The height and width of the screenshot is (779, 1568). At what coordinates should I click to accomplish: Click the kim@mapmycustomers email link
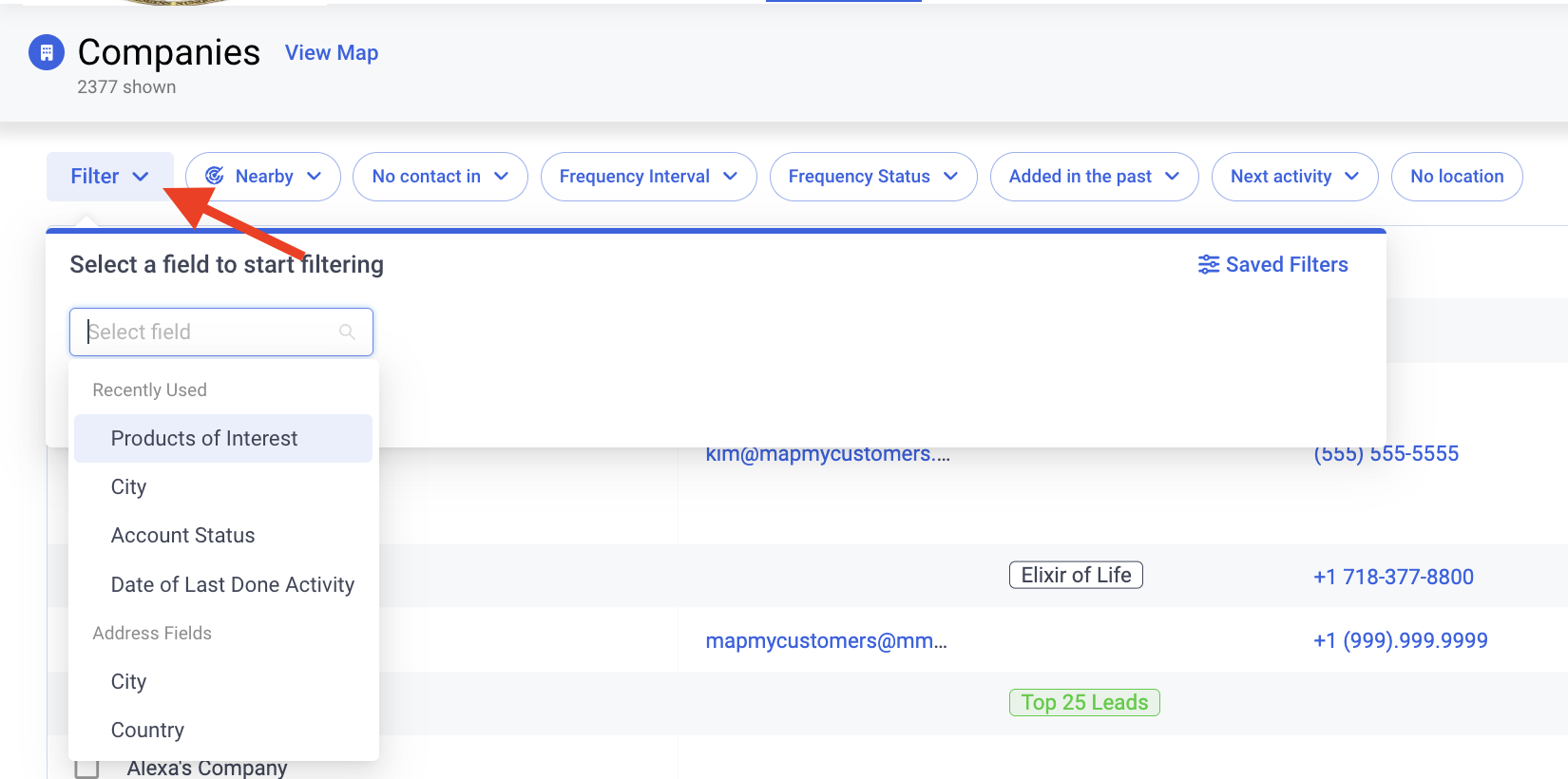[x=828, y=454]
